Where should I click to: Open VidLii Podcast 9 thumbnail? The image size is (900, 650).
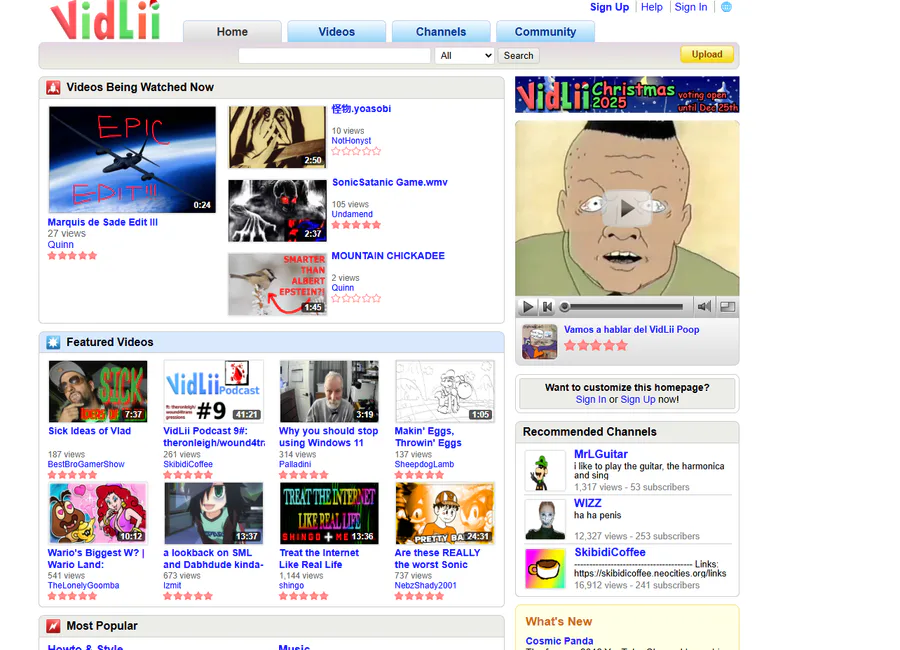point(214,392)
